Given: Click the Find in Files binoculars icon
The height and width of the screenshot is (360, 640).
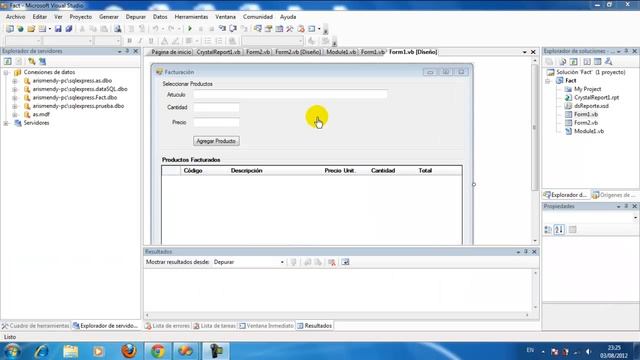Looking at the screenshot, I should (118, 29).
